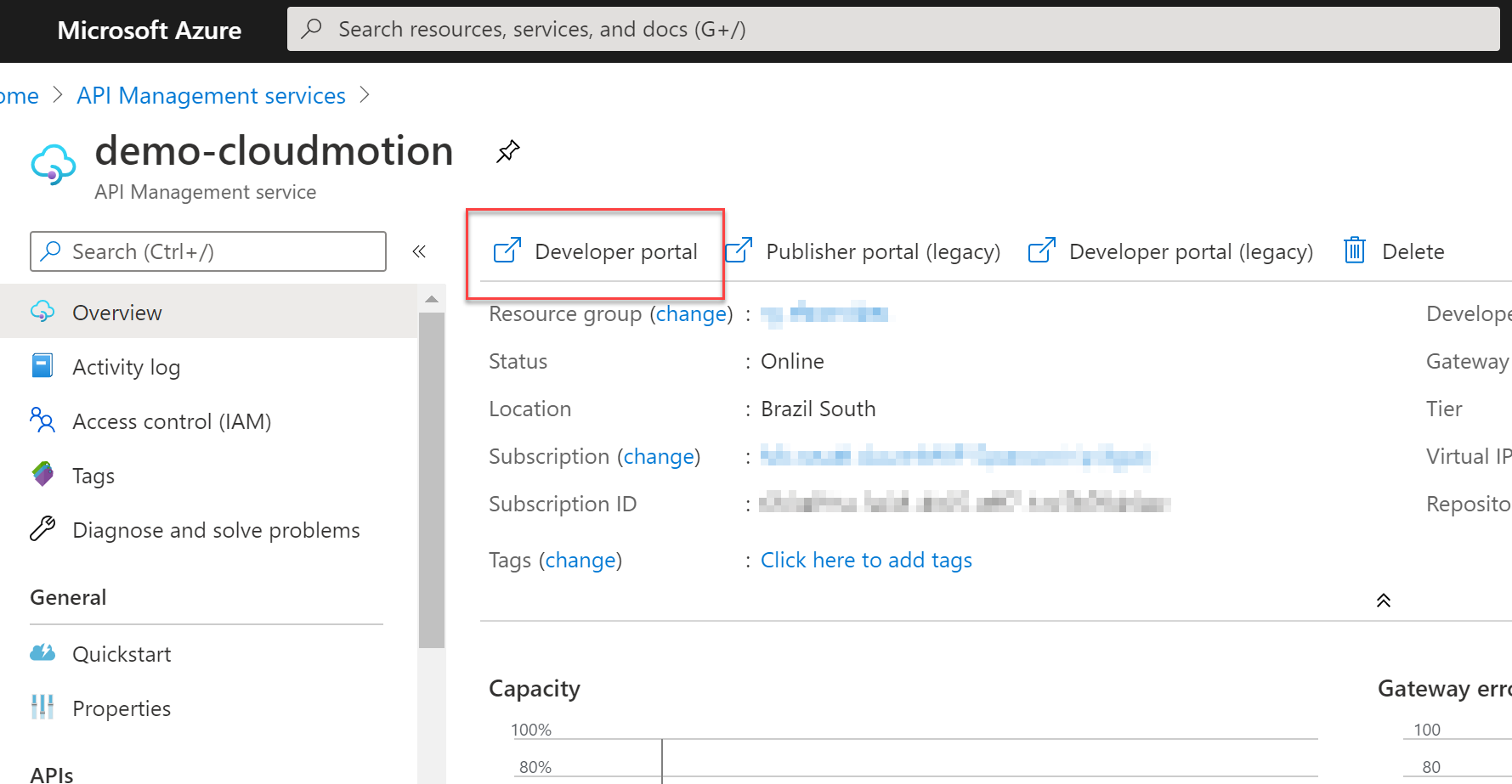The image size is (1512, 784).
Task: Click the sidebar scrollbar up arrow
Action: pos(431,299)
